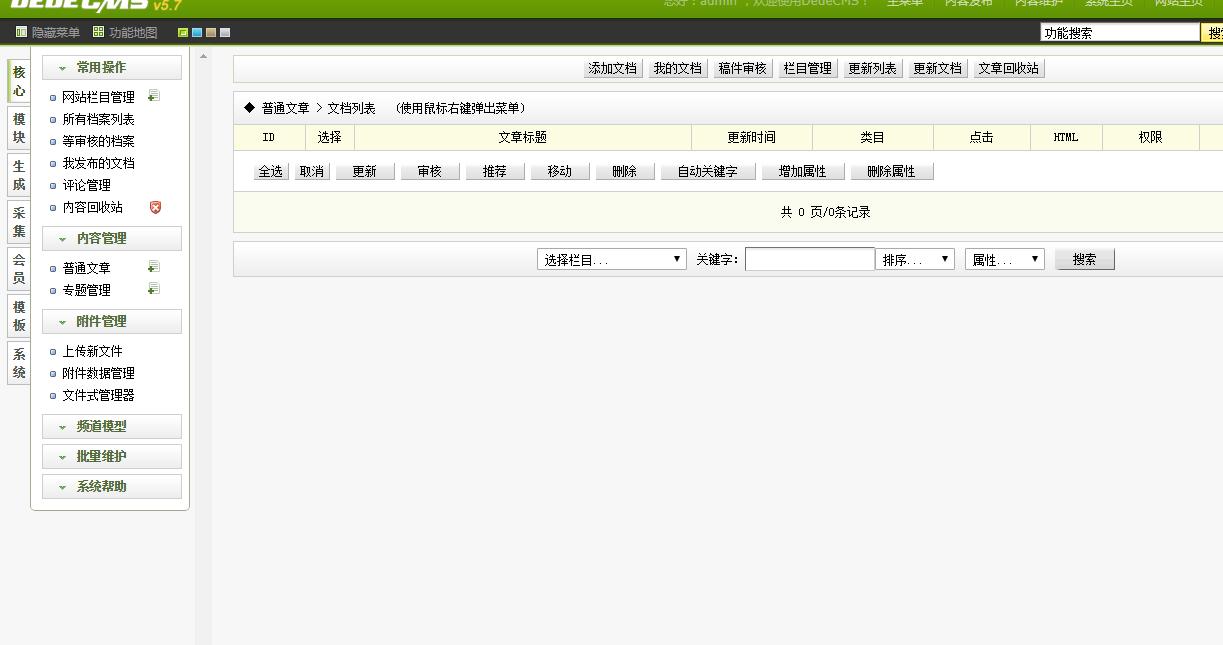Open the 属性 attribute dropdown
Screen dimensions: 1223x645
[x=1004, y=258]
